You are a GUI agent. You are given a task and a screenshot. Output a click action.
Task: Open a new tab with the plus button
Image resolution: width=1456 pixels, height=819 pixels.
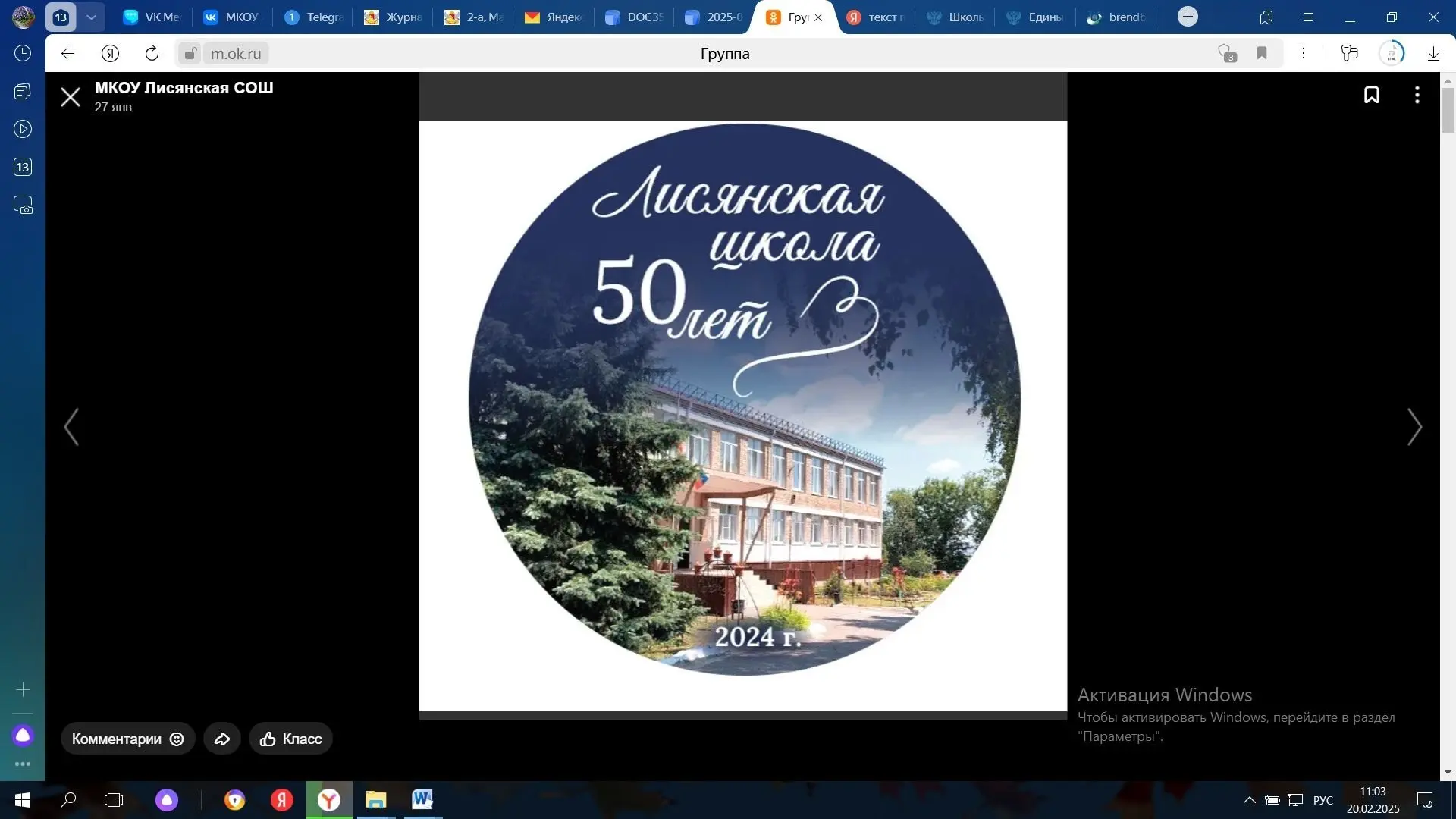[x=1188, y=17]
